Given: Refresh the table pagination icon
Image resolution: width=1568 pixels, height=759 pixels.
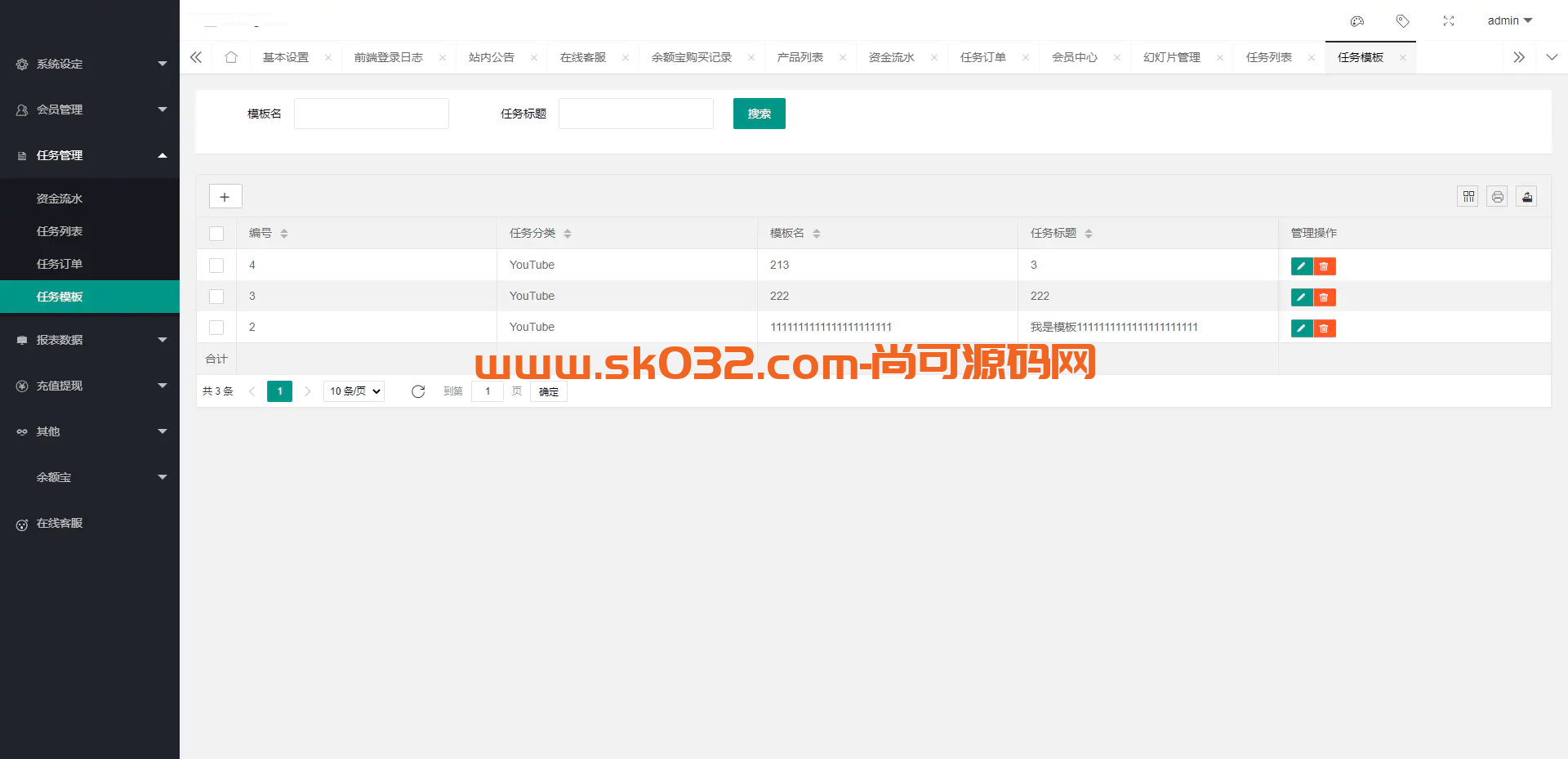Looking at the screenshot, I should pos(418,391).
